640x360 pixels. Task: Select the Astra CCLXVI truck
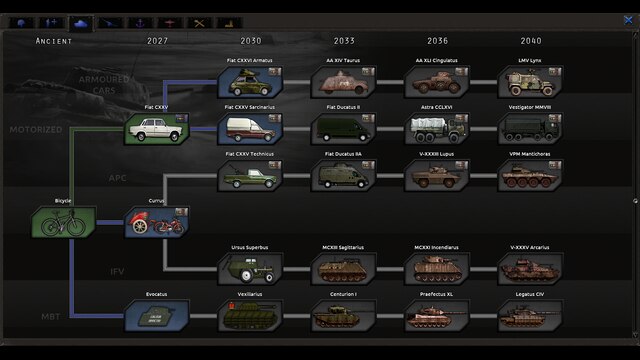(x=437, y=129)
